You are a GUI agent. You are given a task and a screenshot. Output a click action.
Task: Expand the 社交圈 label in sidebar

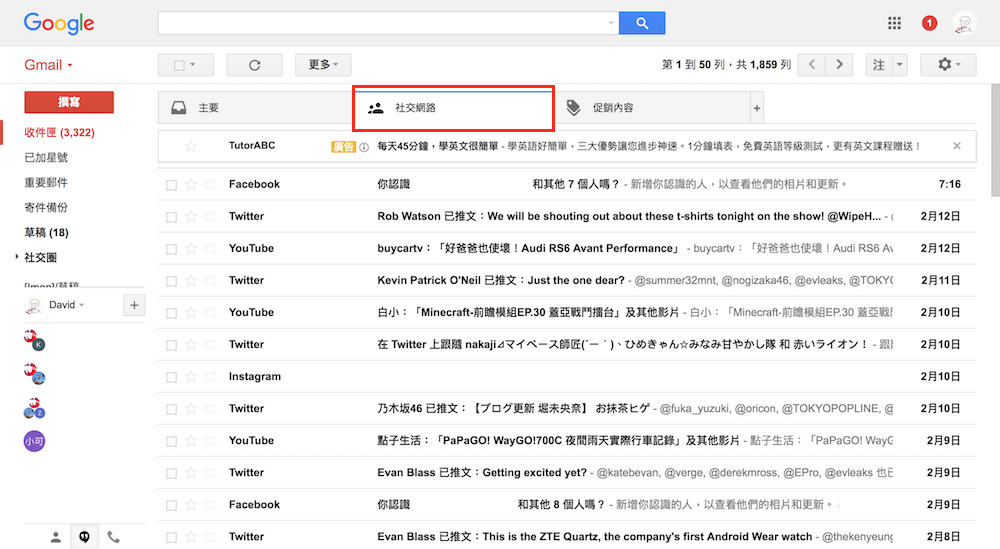[x=17, y=257]
